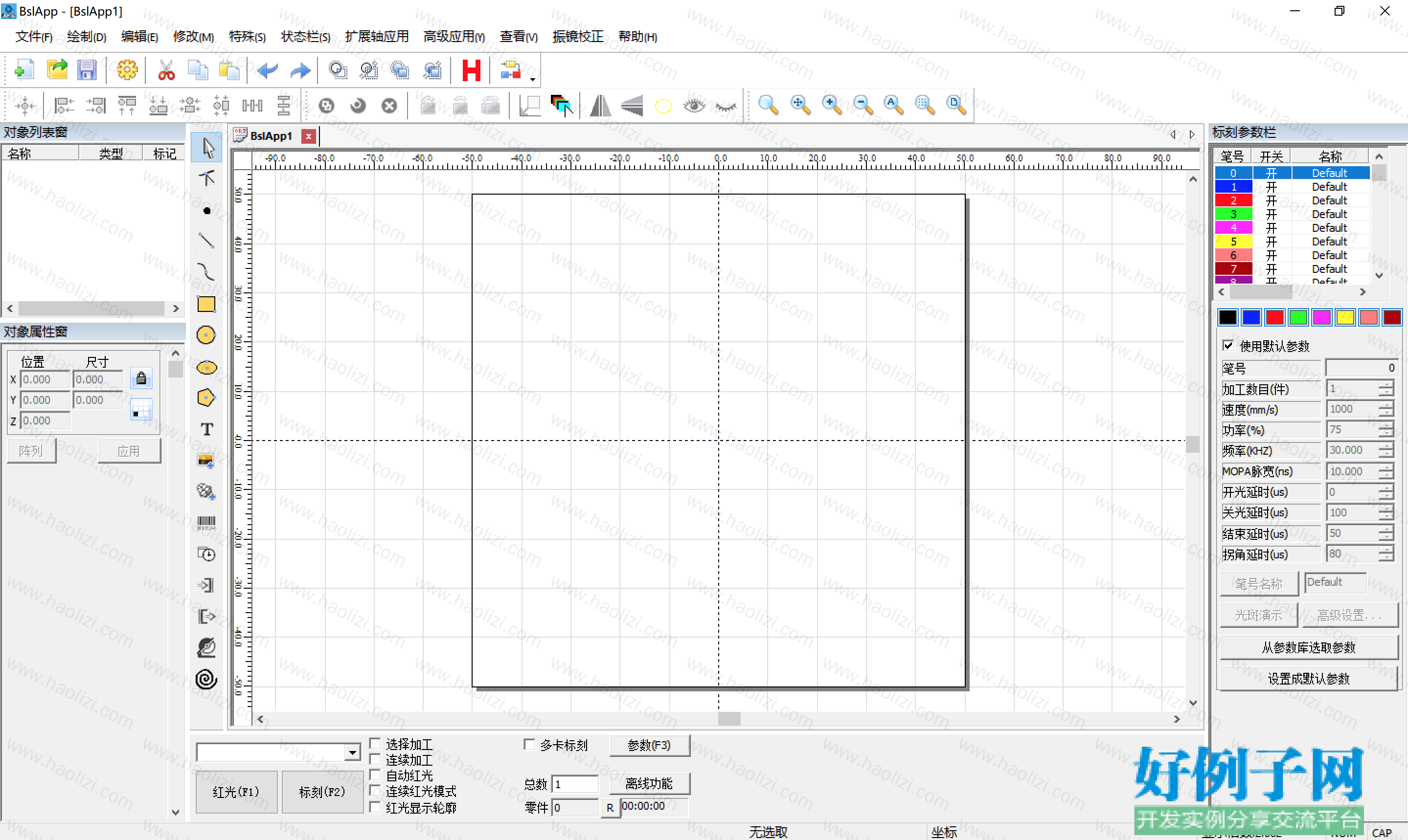The height and width of the screenshot is (840, 1408).
Task: Click the 标刻(F2) button
Action: pyautogui.click(x=322, y=792)
